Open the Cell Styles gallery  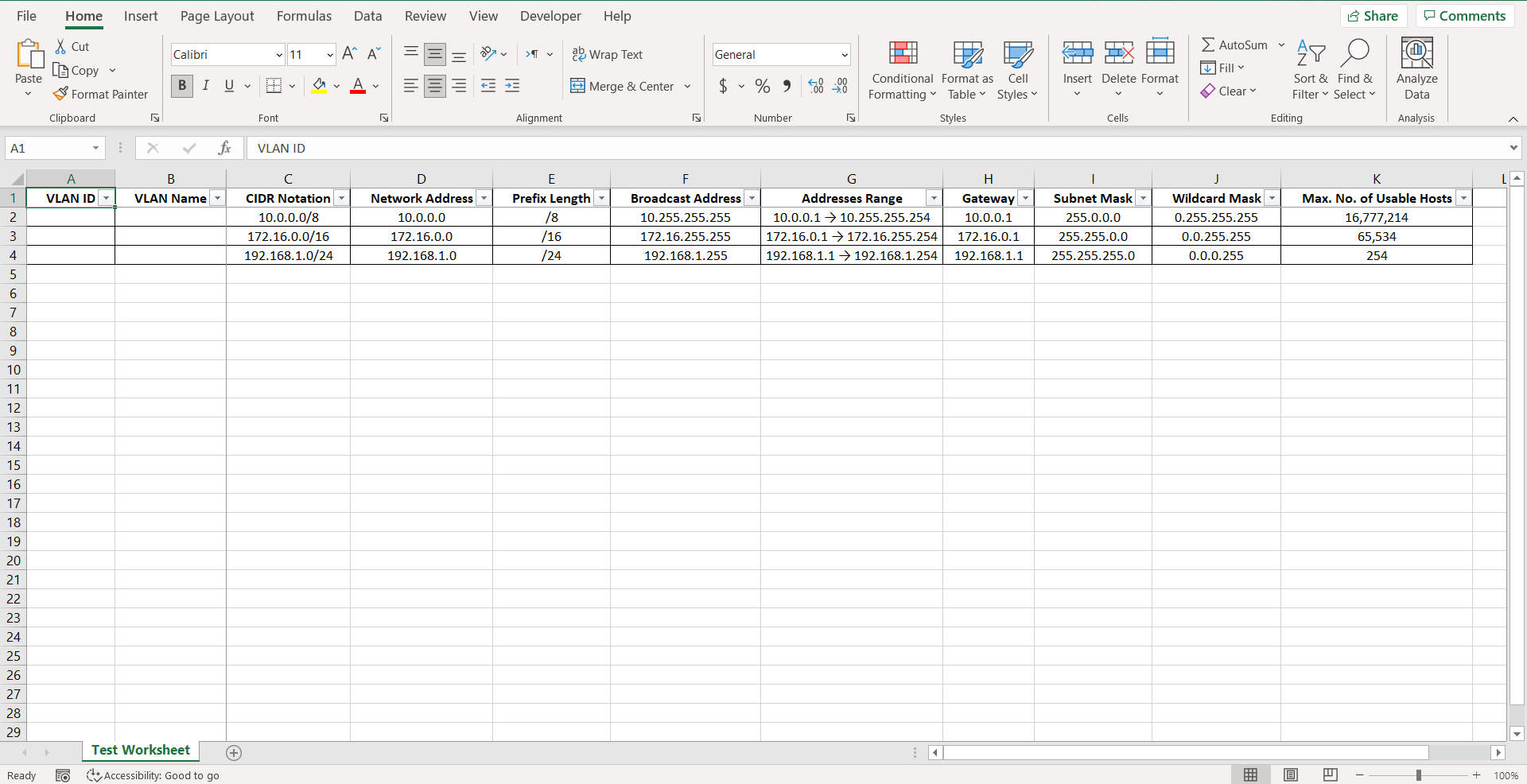pyautogui.click(x=1017, y=70)
